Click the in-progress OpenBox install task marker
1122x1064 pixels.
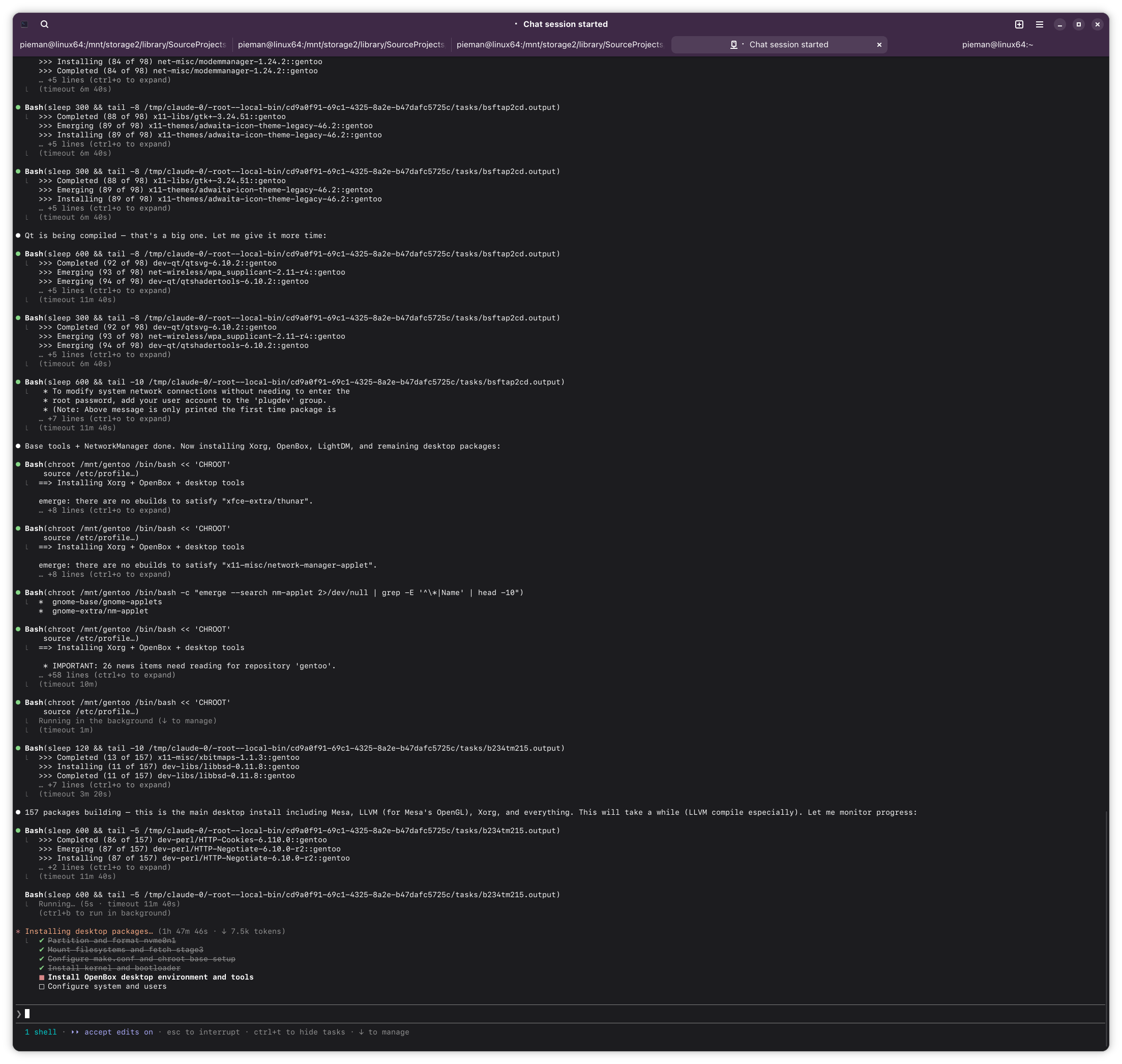(x=41, y=977)
